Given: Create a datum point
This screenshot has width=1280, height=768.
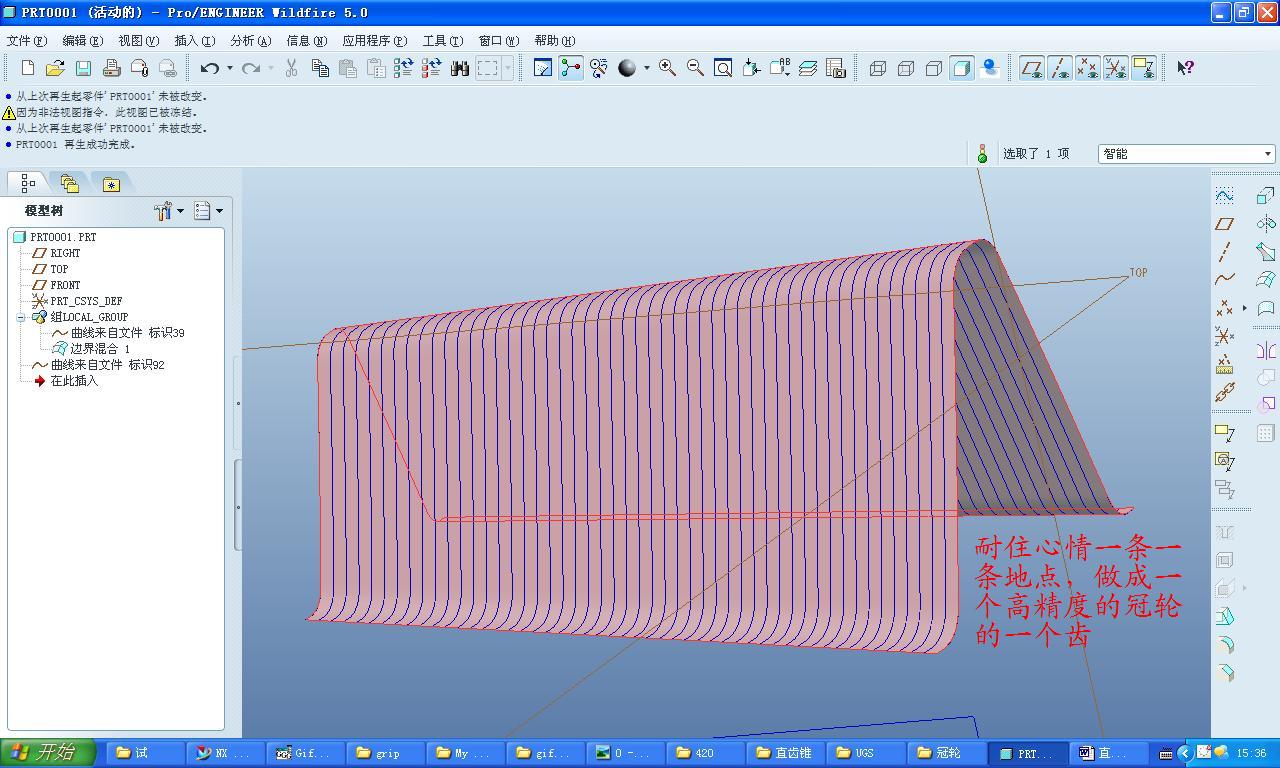Looking at the screenshot, I should point(1225,308).
